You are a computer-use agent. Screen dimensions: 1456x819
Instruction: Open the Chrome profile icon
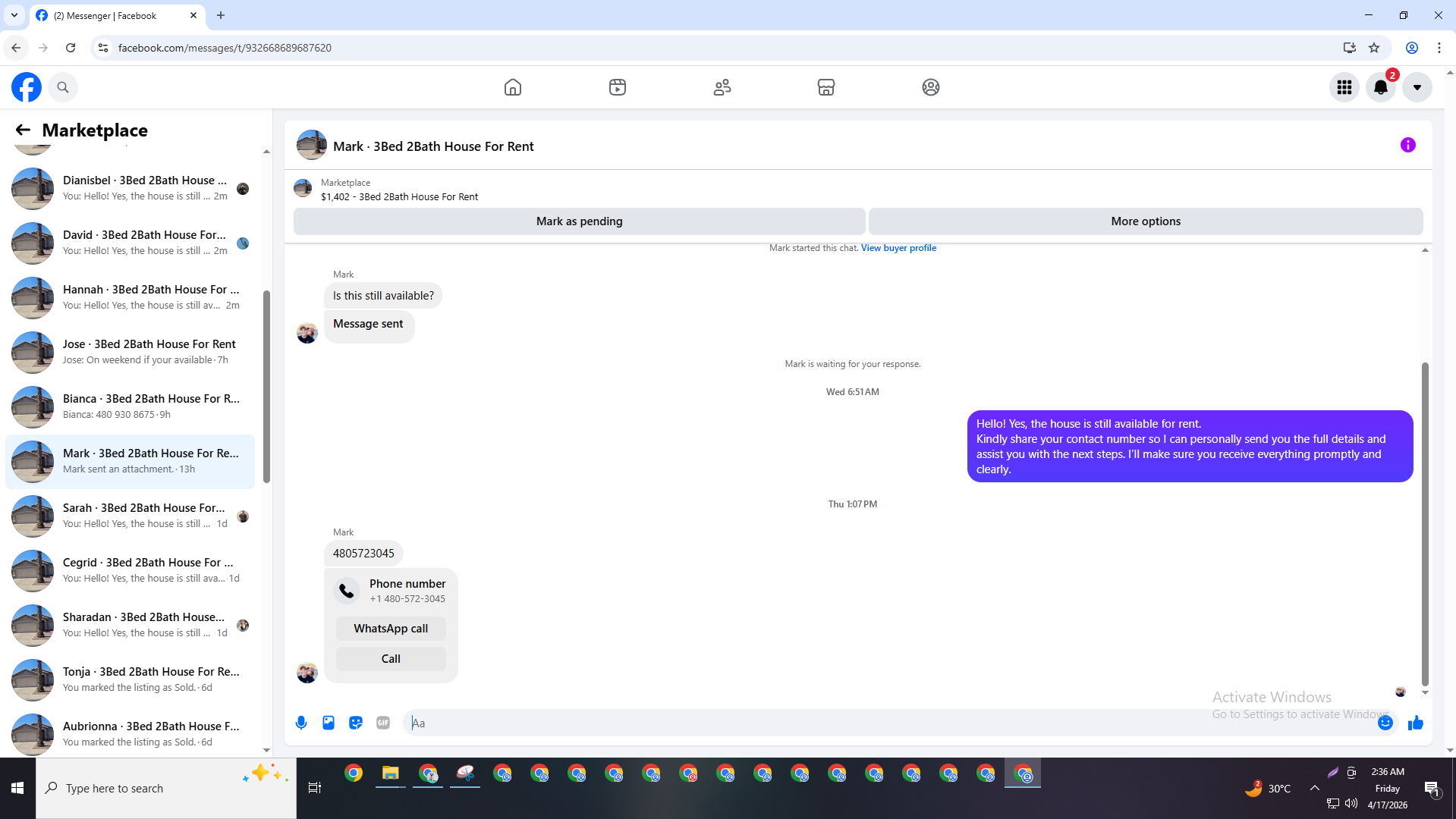click(x=1412, y=48)
